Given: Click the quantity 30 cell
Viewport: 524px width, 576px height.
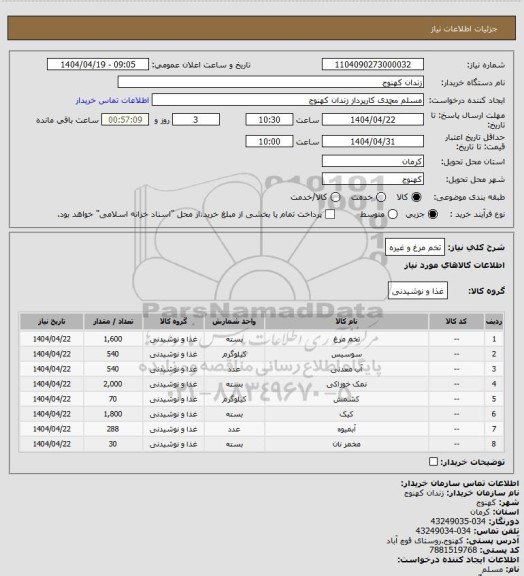Looking at the screenshot, I should (113, 444).
